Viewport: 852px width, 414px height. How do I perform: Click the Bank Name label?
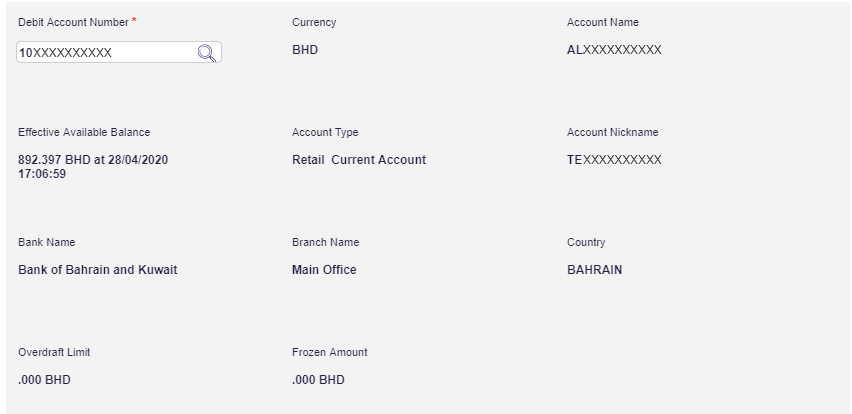pos(47,242)
